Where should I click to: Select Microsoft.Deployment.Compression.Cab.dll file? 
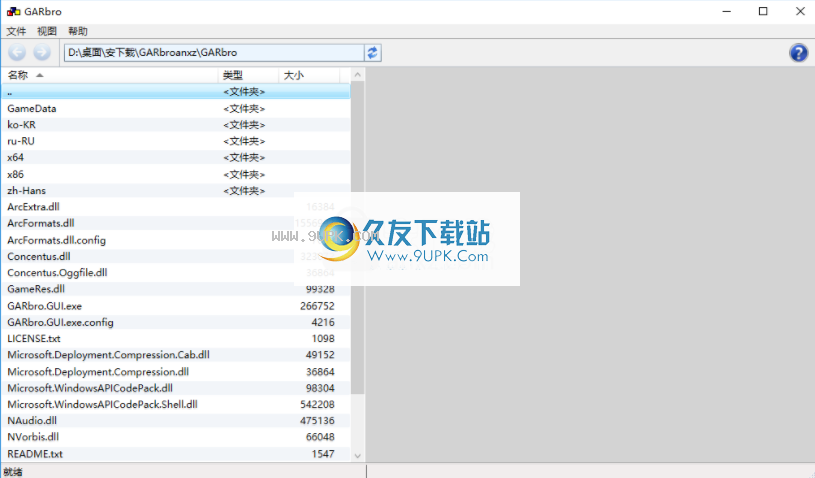click(x=176, y=355)
